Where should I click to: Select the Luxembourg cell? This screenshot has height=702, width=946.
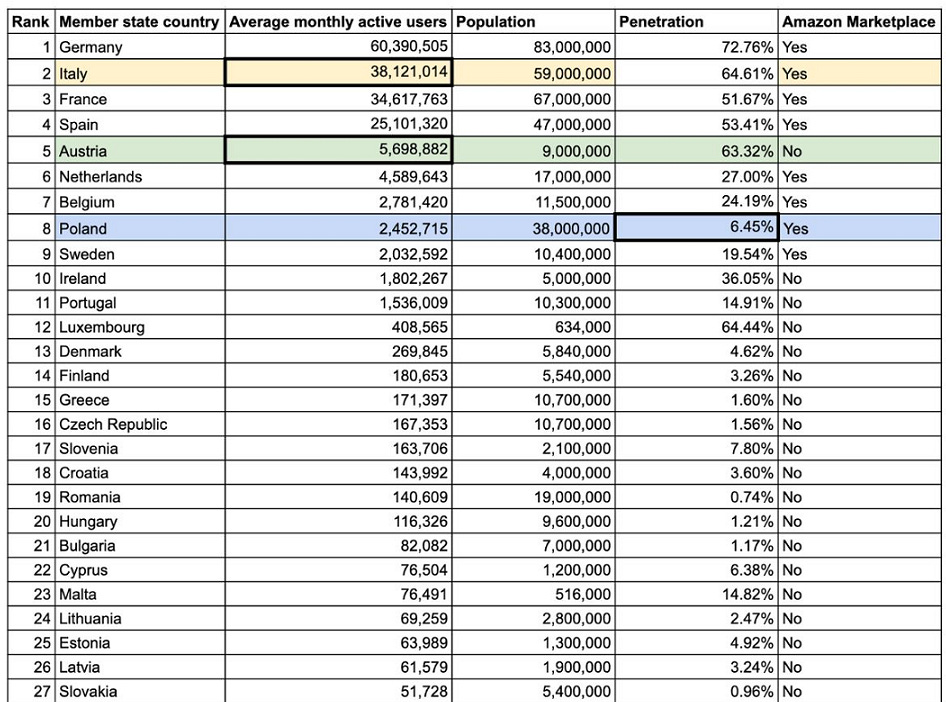[140, 326]
